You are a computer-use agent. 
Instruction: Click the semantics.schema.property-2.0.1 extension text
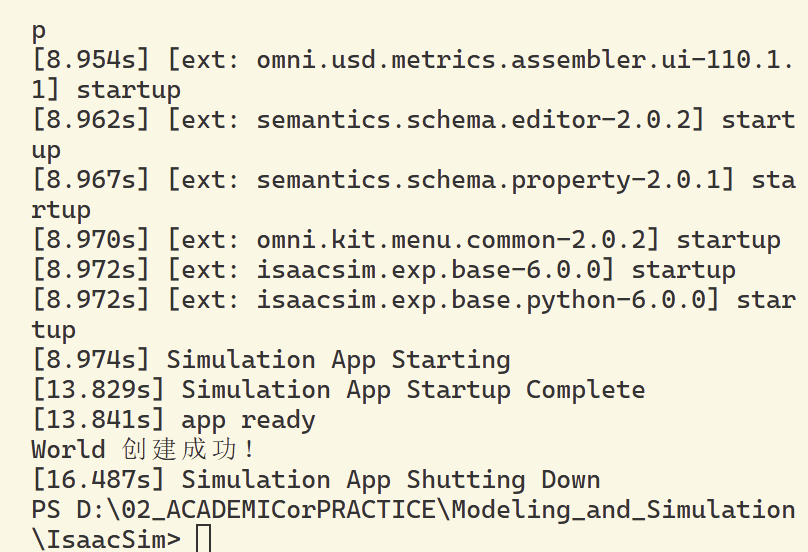point(489,180)
